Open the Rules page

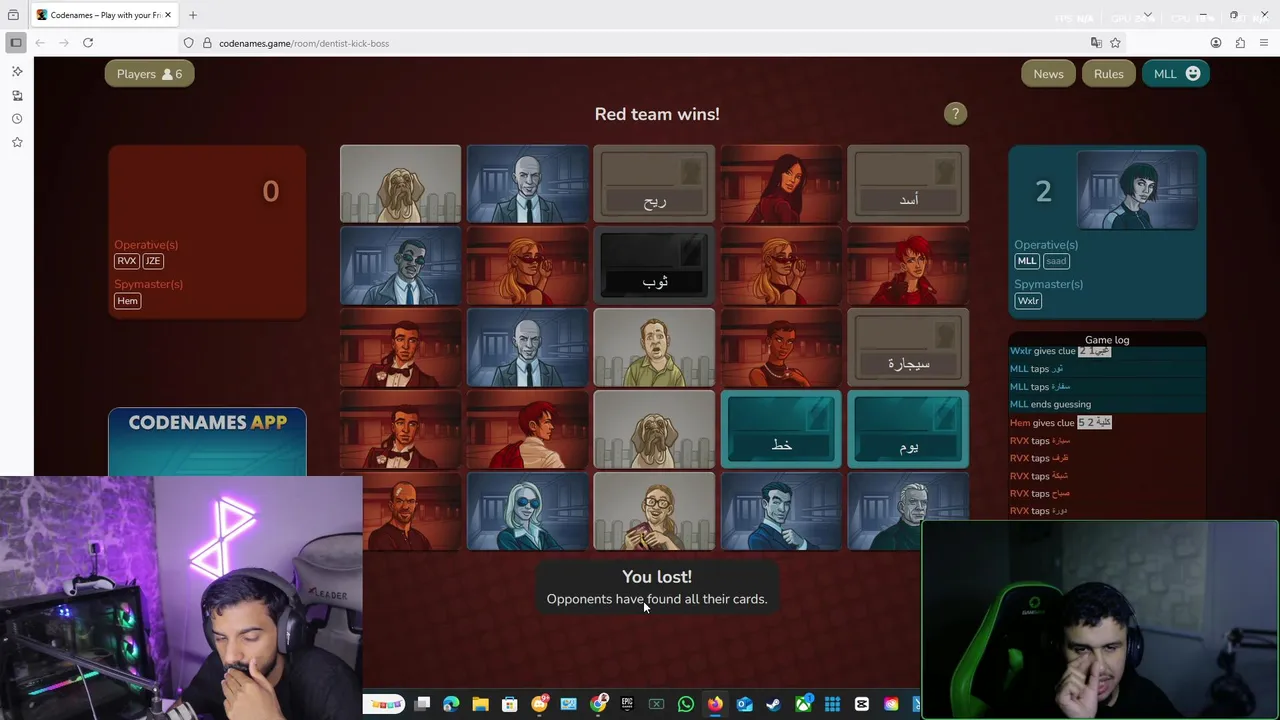(x=1108, y=74)
